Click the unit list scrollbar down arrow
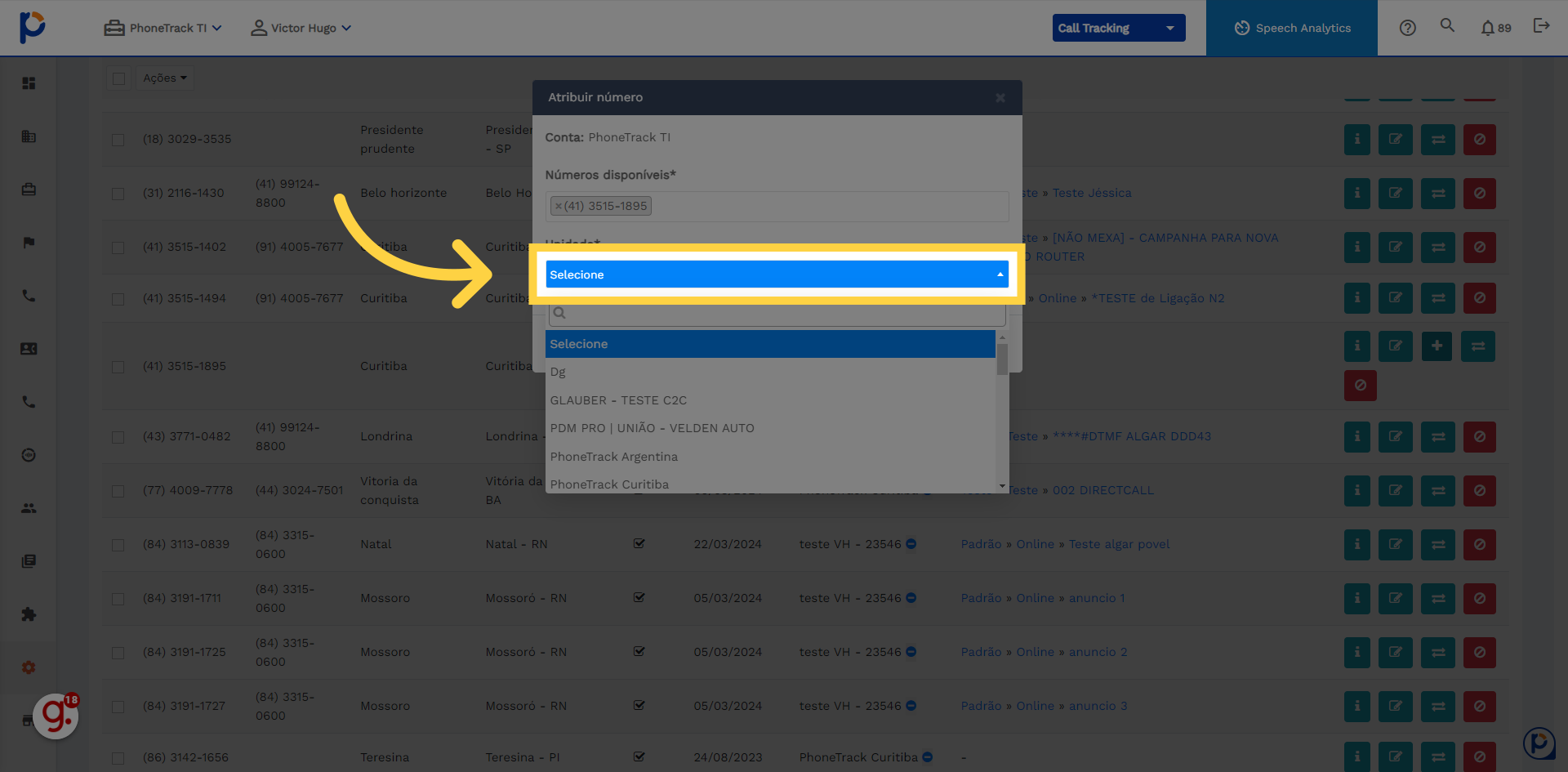The image size is (1568, 772). point(1002,486)
